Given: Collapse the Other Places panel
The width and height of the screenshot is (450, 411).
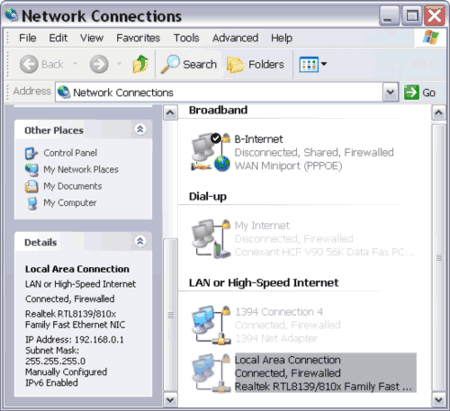Looking at the screenshot, I should (140, 129).
